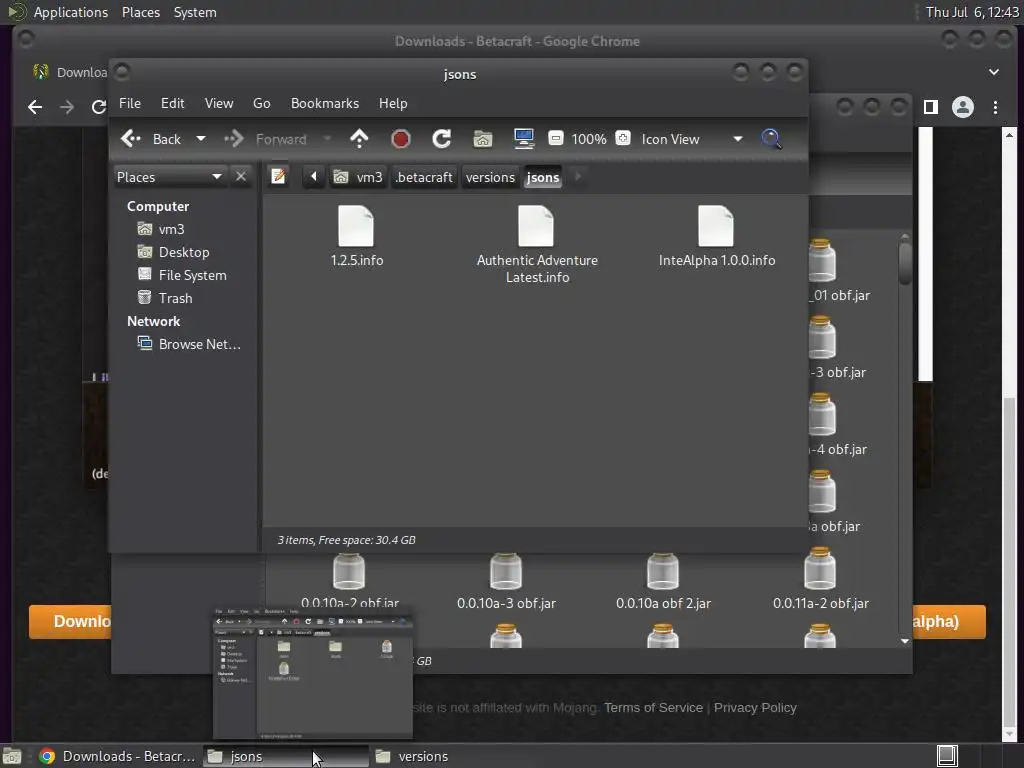
Task: Reload the jsons folder
Action: point(441,138)
